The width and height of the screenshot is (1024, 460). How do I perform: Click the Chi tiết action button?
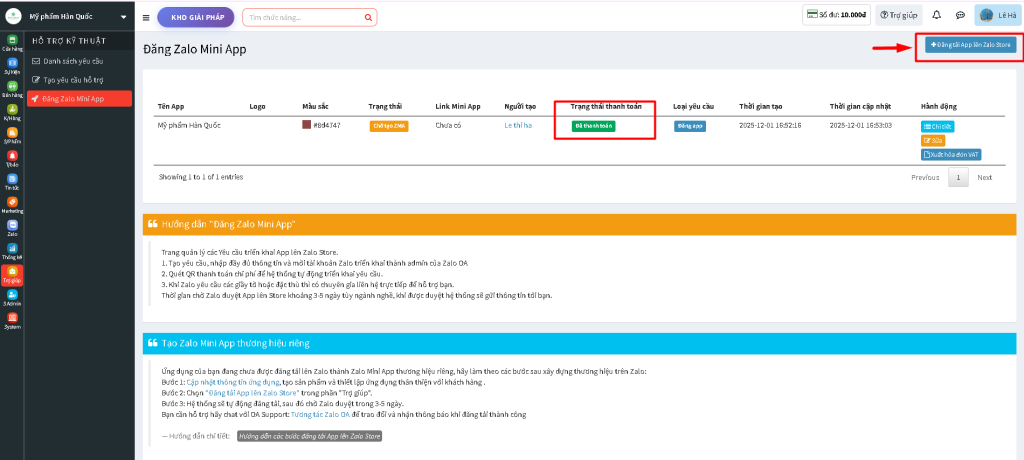[937, 127]
